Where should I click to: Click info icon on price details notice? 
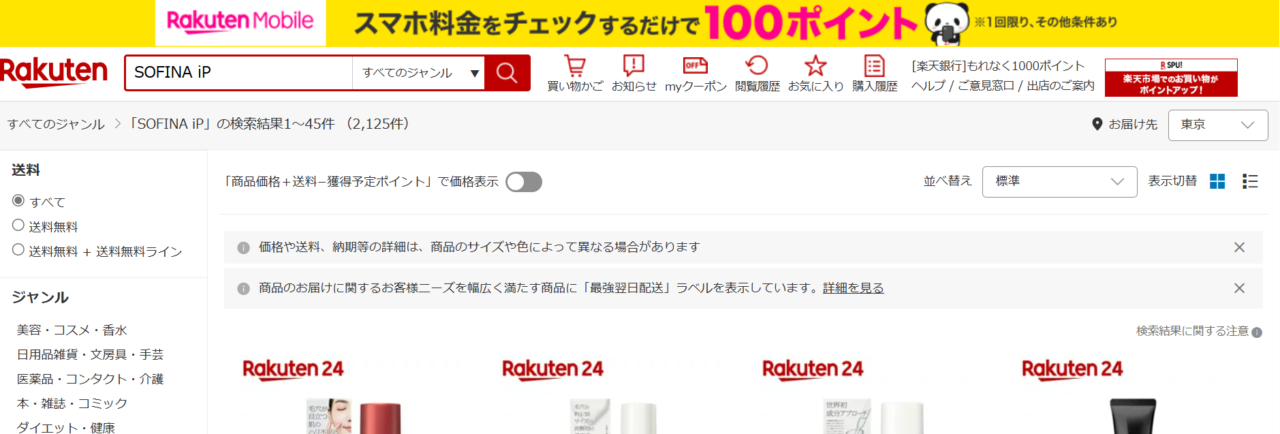pos(243,247)
